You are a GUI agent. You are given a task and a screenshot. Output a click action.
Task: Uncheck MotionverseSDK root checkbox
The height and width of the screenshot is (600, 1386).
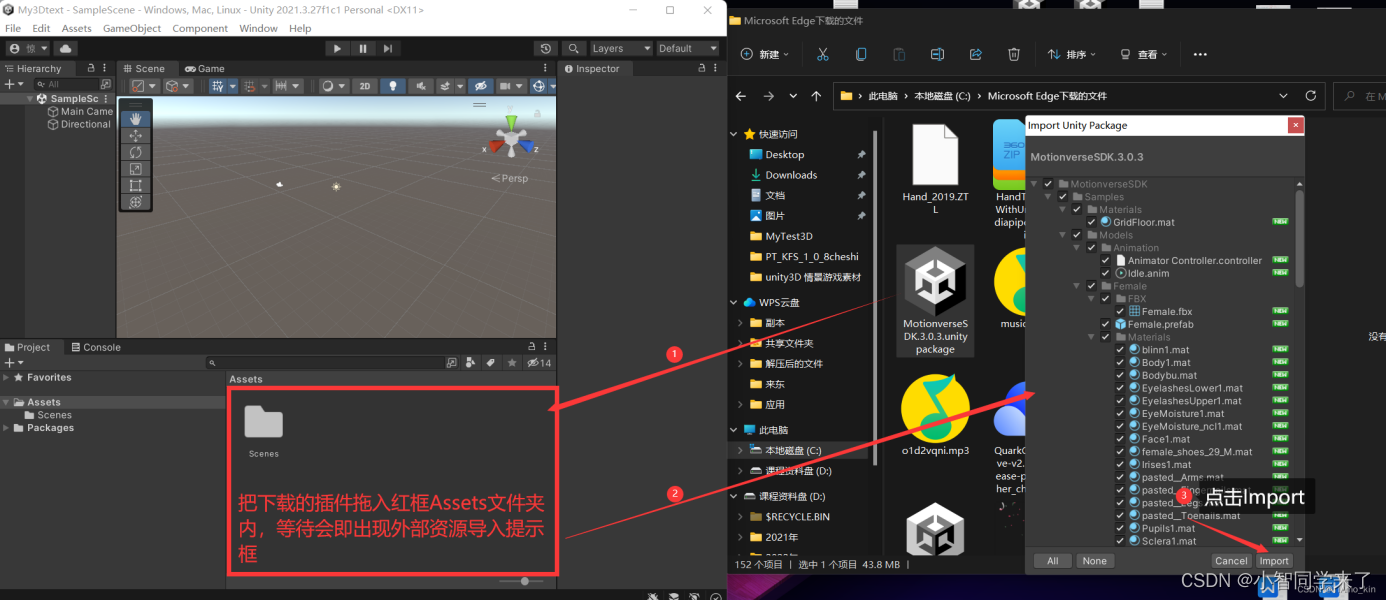pos(1048,184)
